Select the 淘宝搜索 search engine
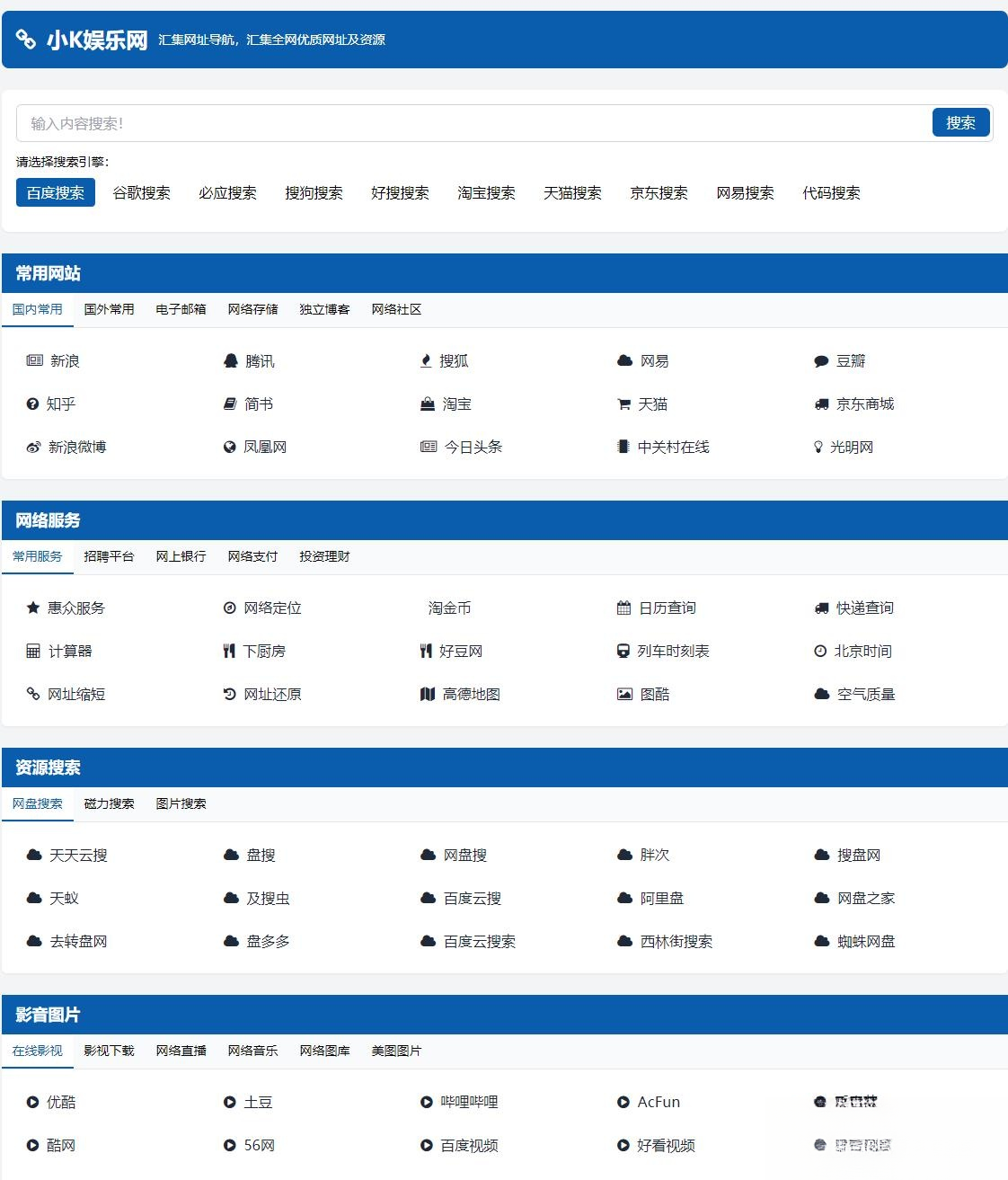 tap(486, 191)
